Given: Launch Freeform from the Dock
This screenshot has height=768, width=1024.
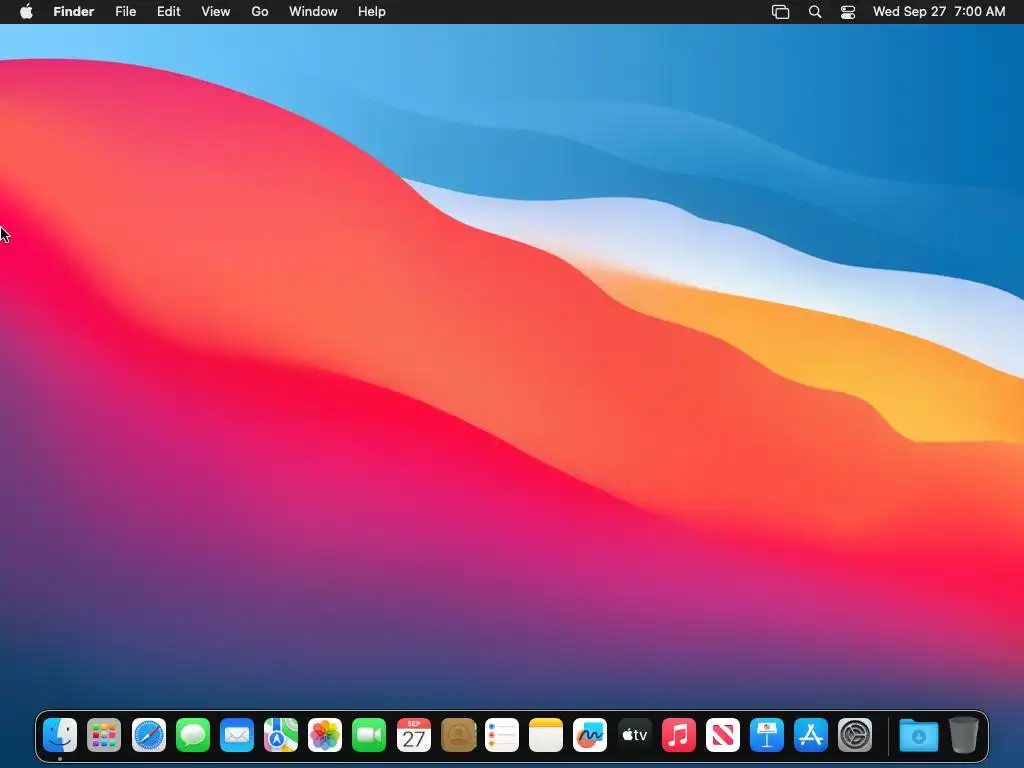Looking at the screenshot, I should pos(590,735).
